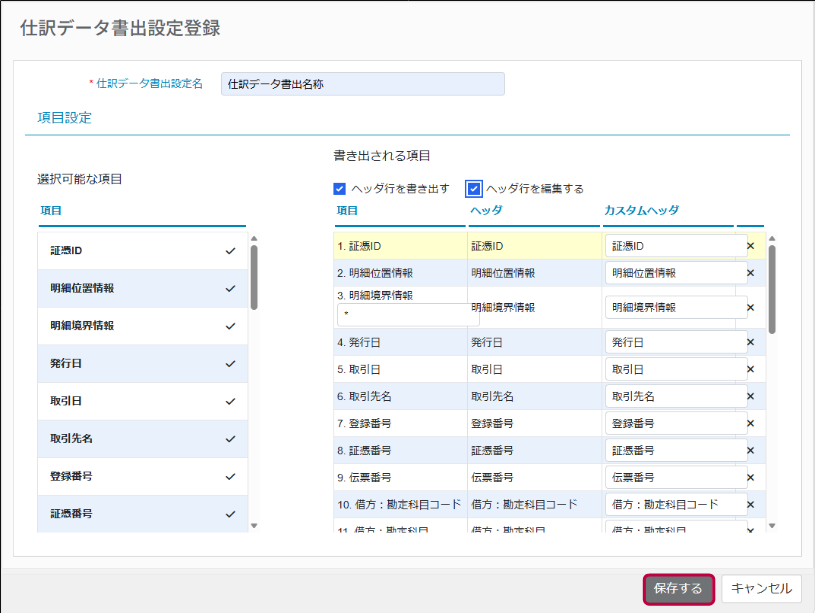Click right table scrollbar thumb
The height and width of the screenshot is (613, 815).
pos(772,289)
